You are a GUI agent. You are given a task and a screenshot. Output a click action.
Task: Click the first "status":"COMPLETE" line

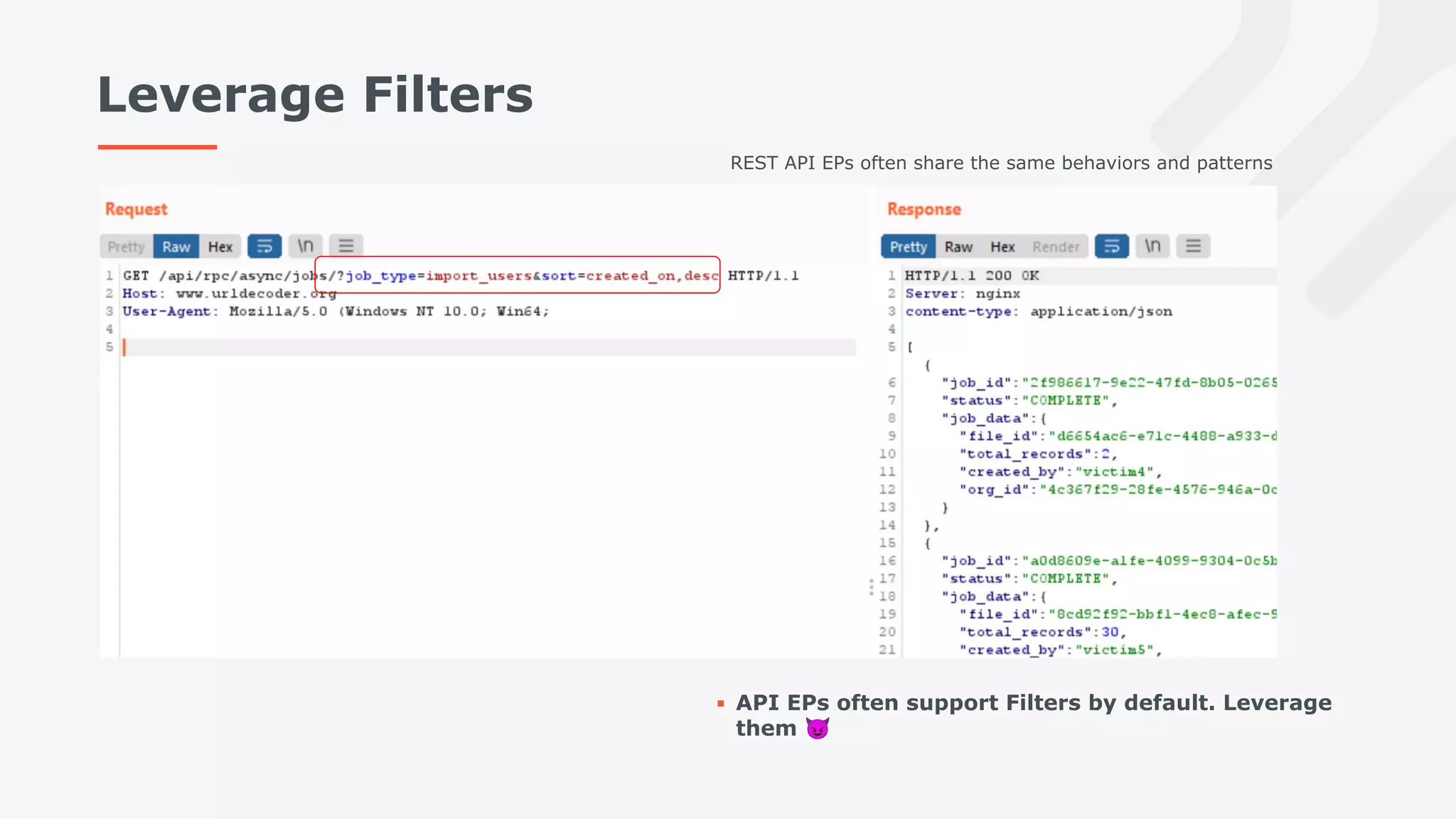coord(1029,401)
